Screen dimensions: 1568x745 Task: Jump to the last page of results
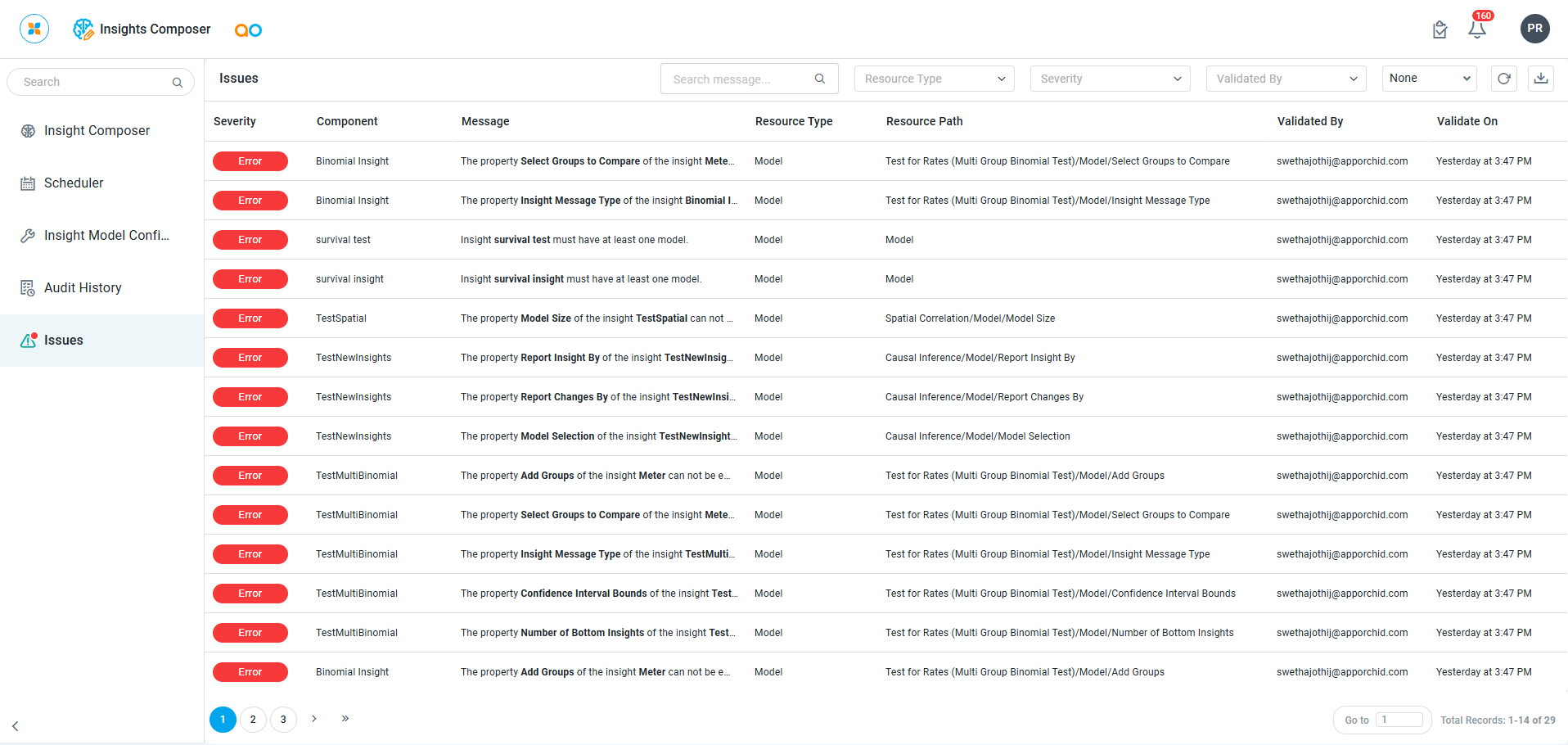[x=345, y=719]
